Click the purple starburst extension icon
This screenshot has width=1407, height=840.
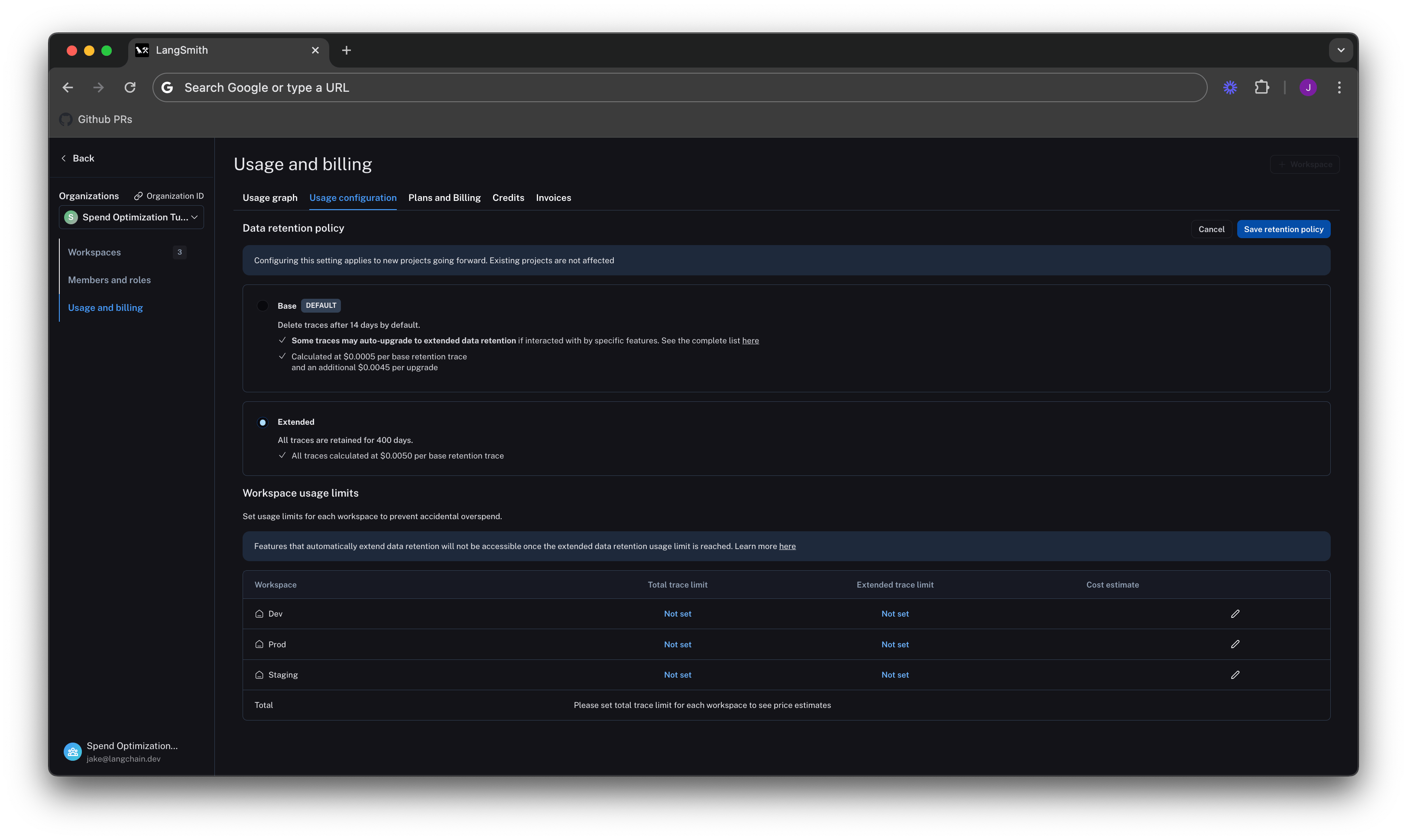tap(1230, 88)
